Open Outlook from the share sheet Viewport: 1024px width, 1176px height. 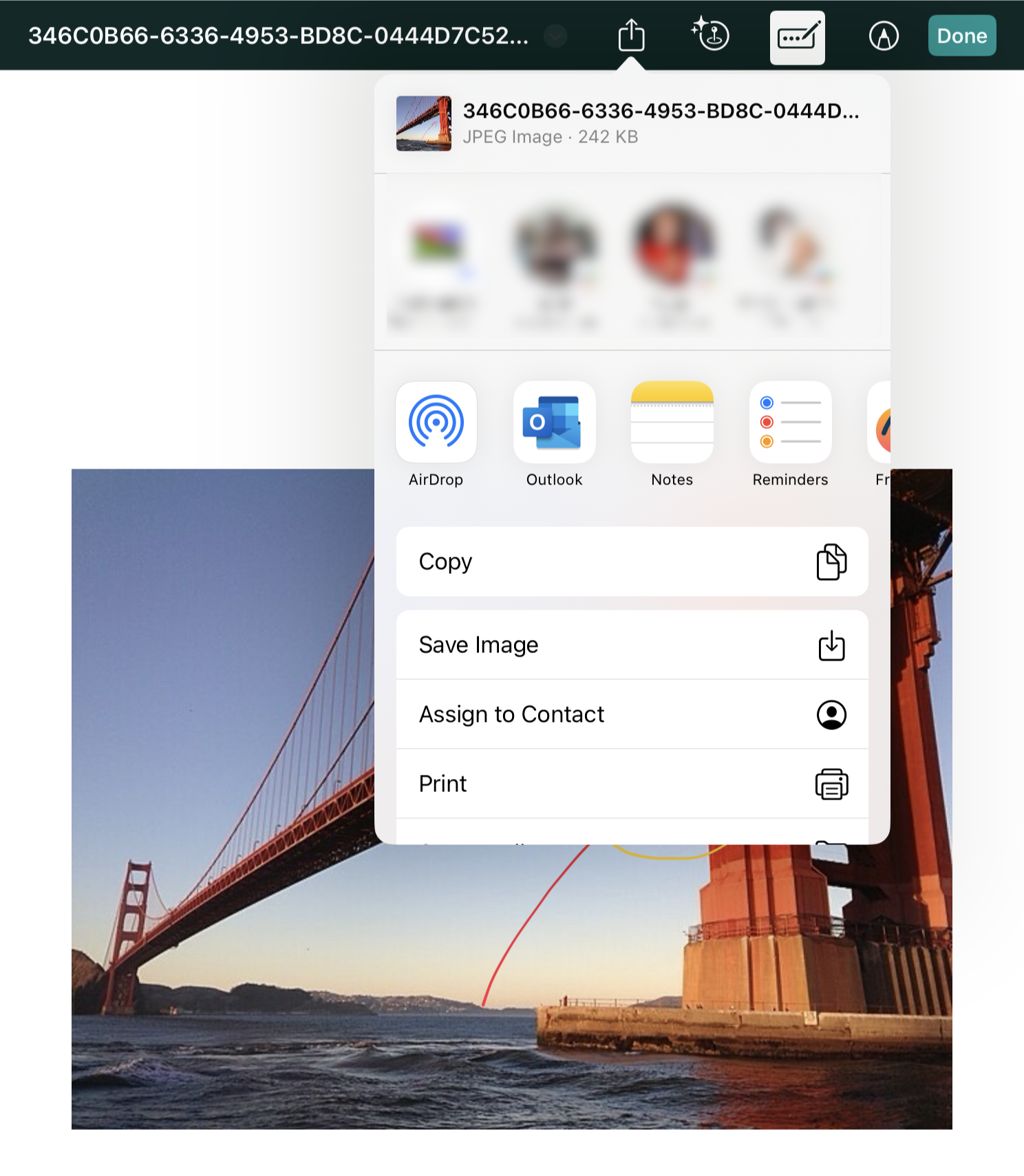click(x=554, y=423)
